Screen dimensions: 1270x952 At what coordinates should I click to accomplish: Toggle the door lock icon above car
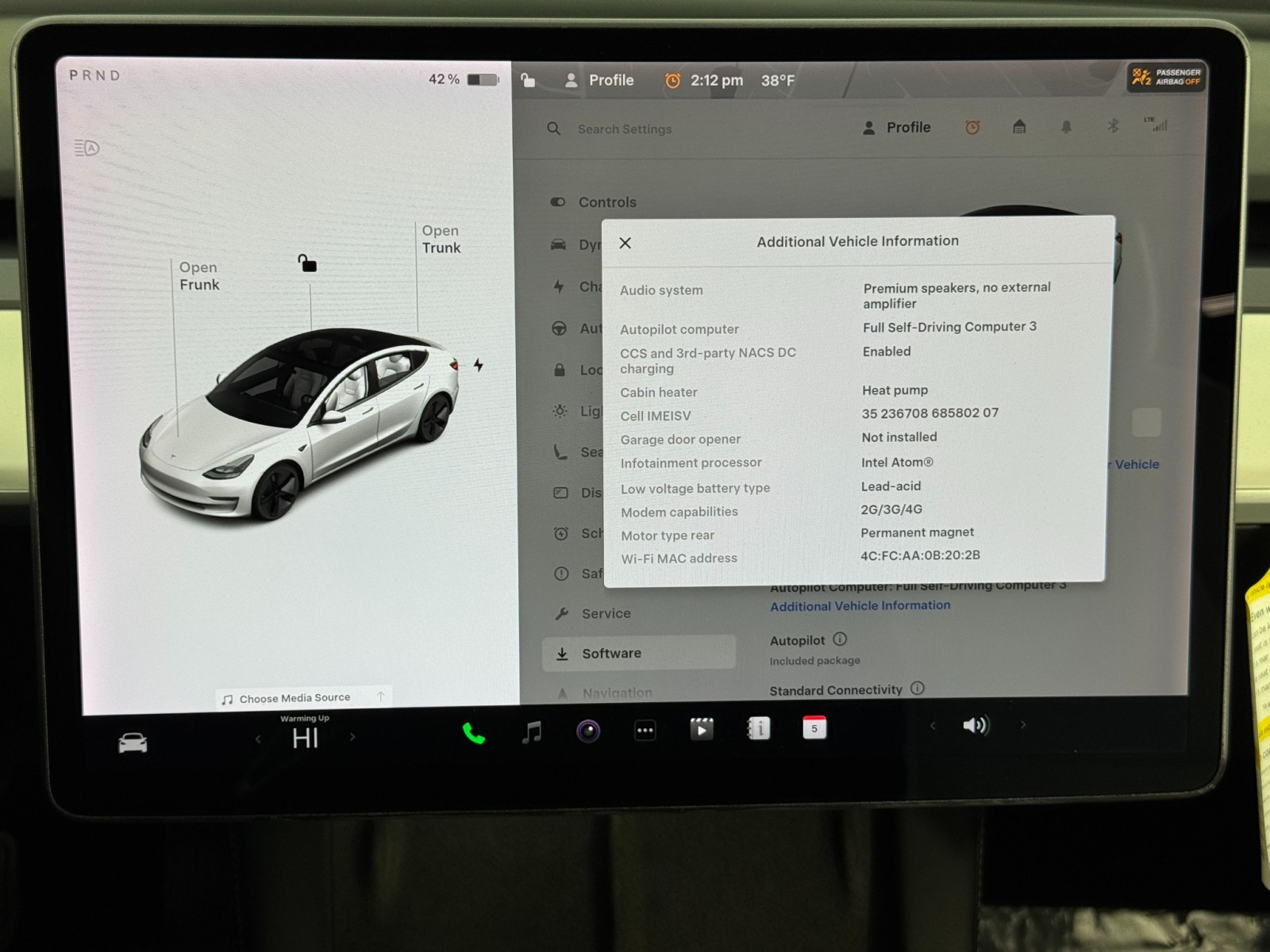pos(307,263)
